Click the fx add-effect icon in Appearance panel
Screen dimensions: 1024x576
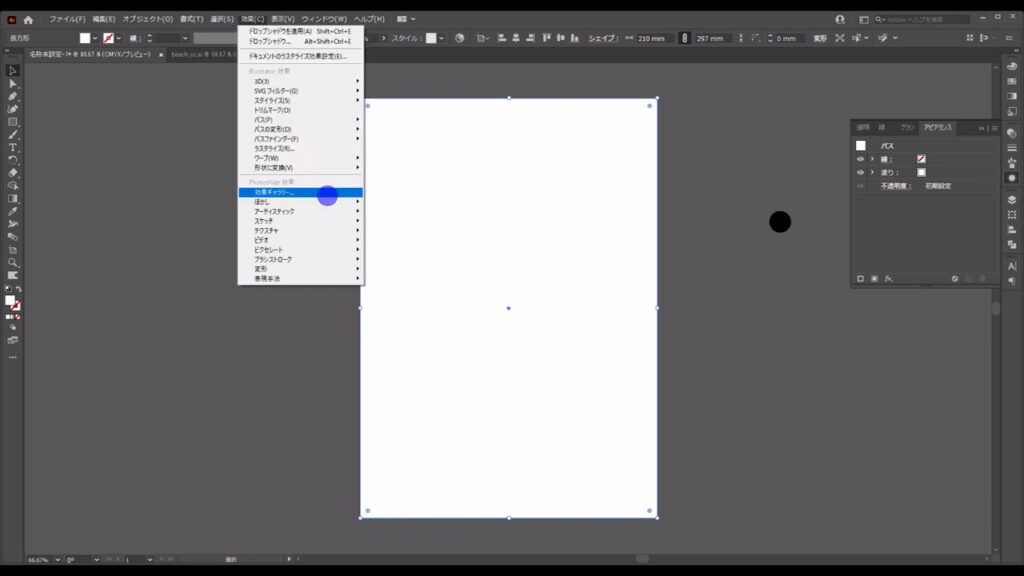coord(888,279)
